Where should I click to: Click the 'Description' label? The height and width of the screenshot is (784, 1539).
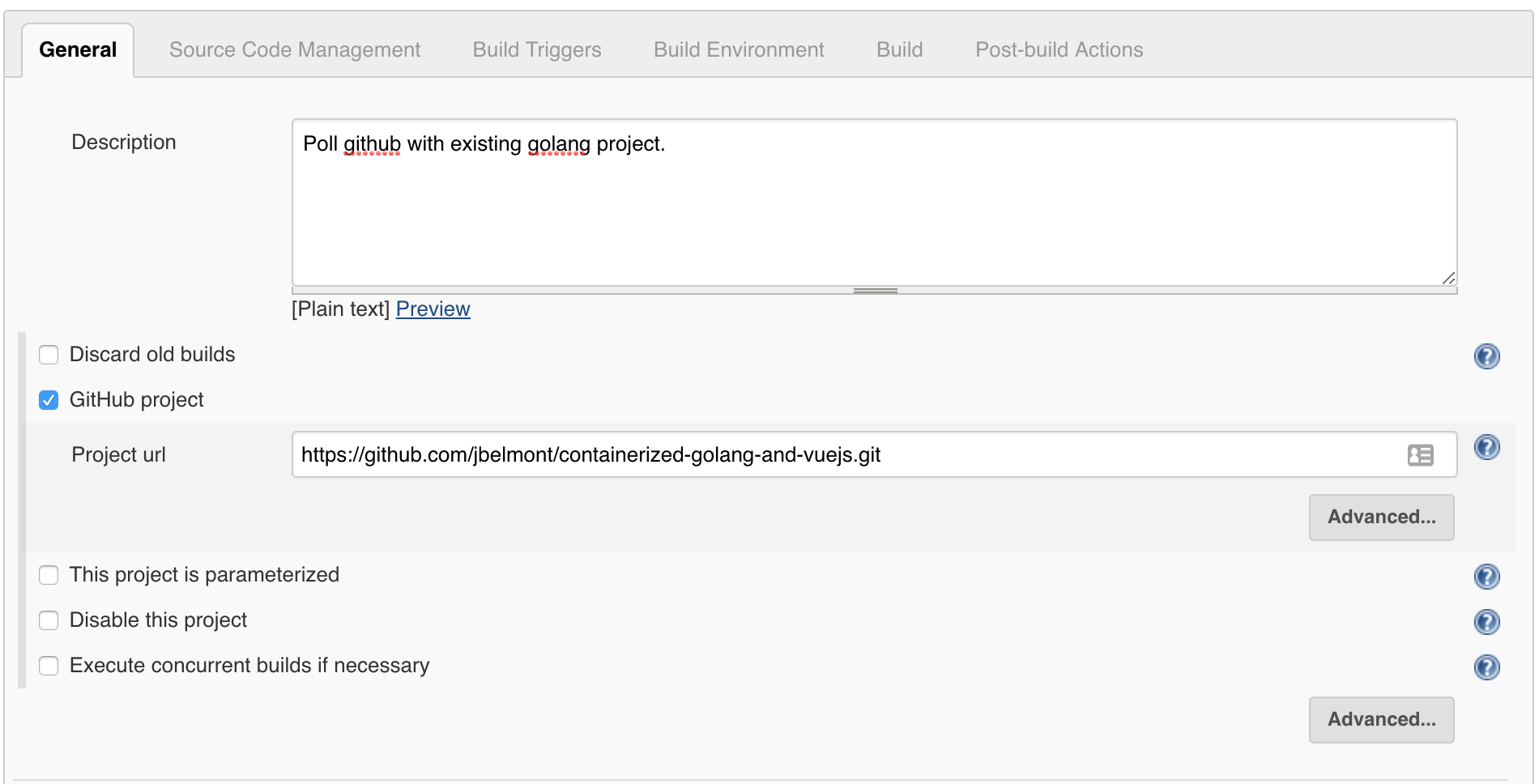pos(124,143)
